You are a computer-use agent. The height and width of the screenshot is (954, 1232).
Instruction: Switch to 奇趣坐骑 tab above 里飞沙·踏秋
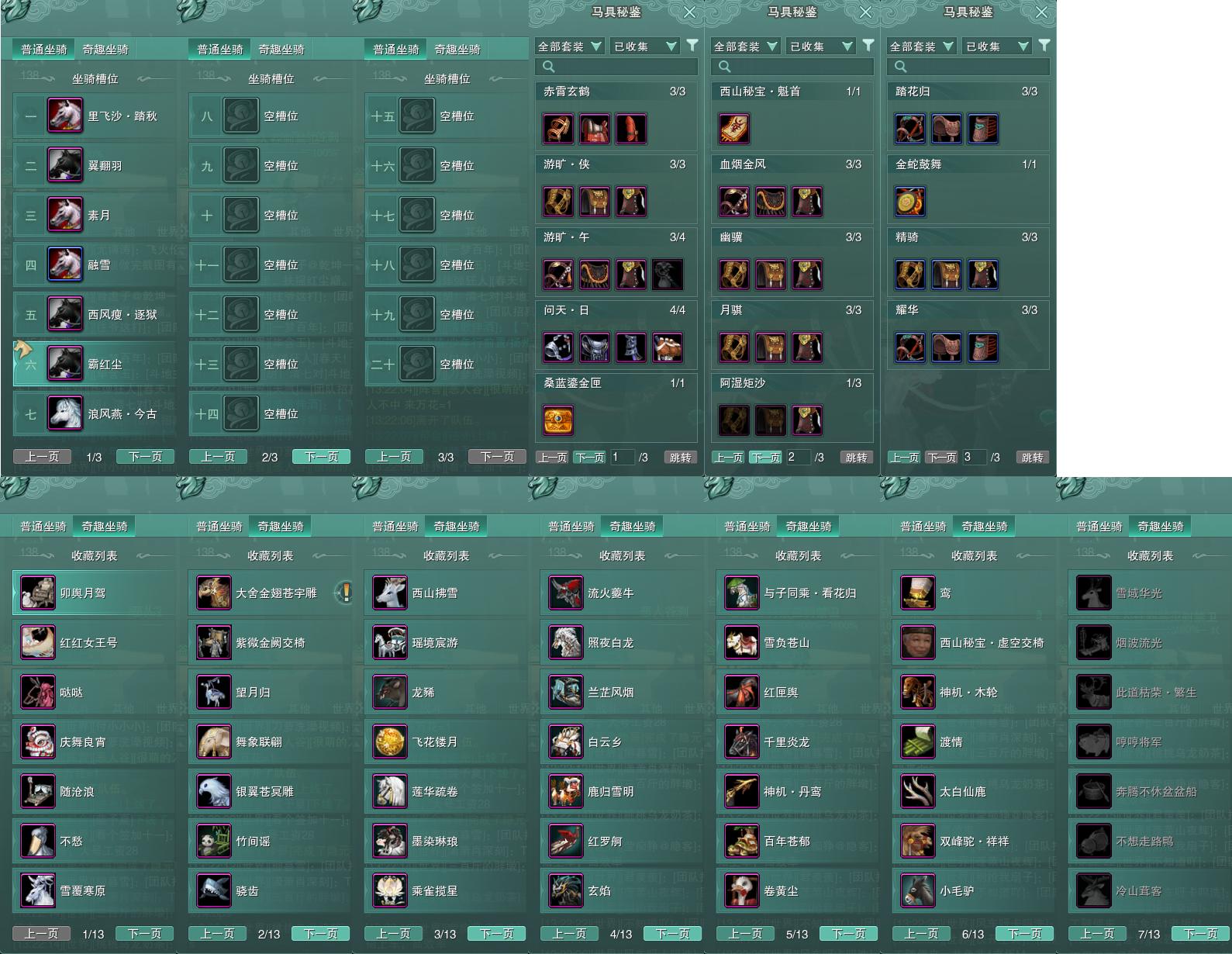(105, 50)
